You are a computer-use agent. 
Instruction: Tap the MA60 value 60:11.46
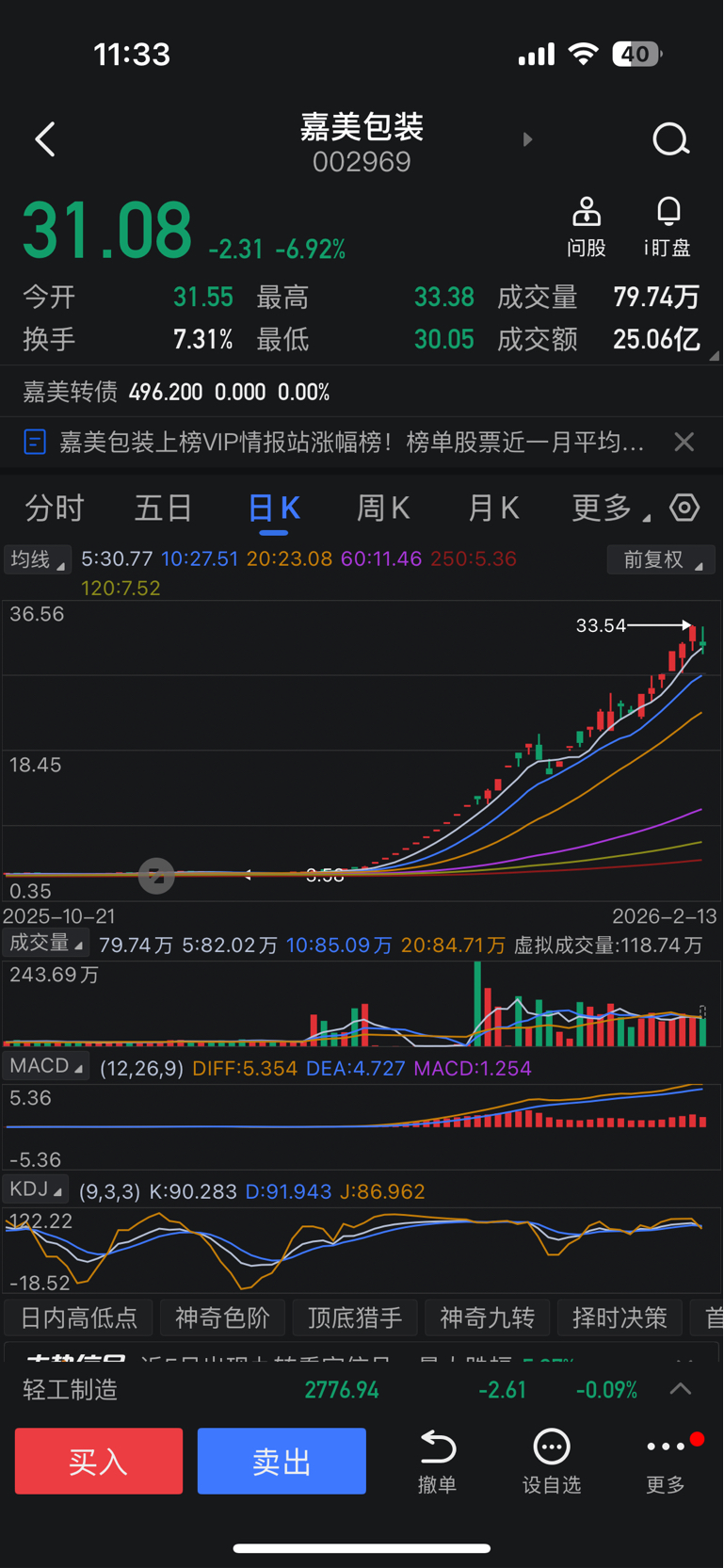[x=381, y=558]
